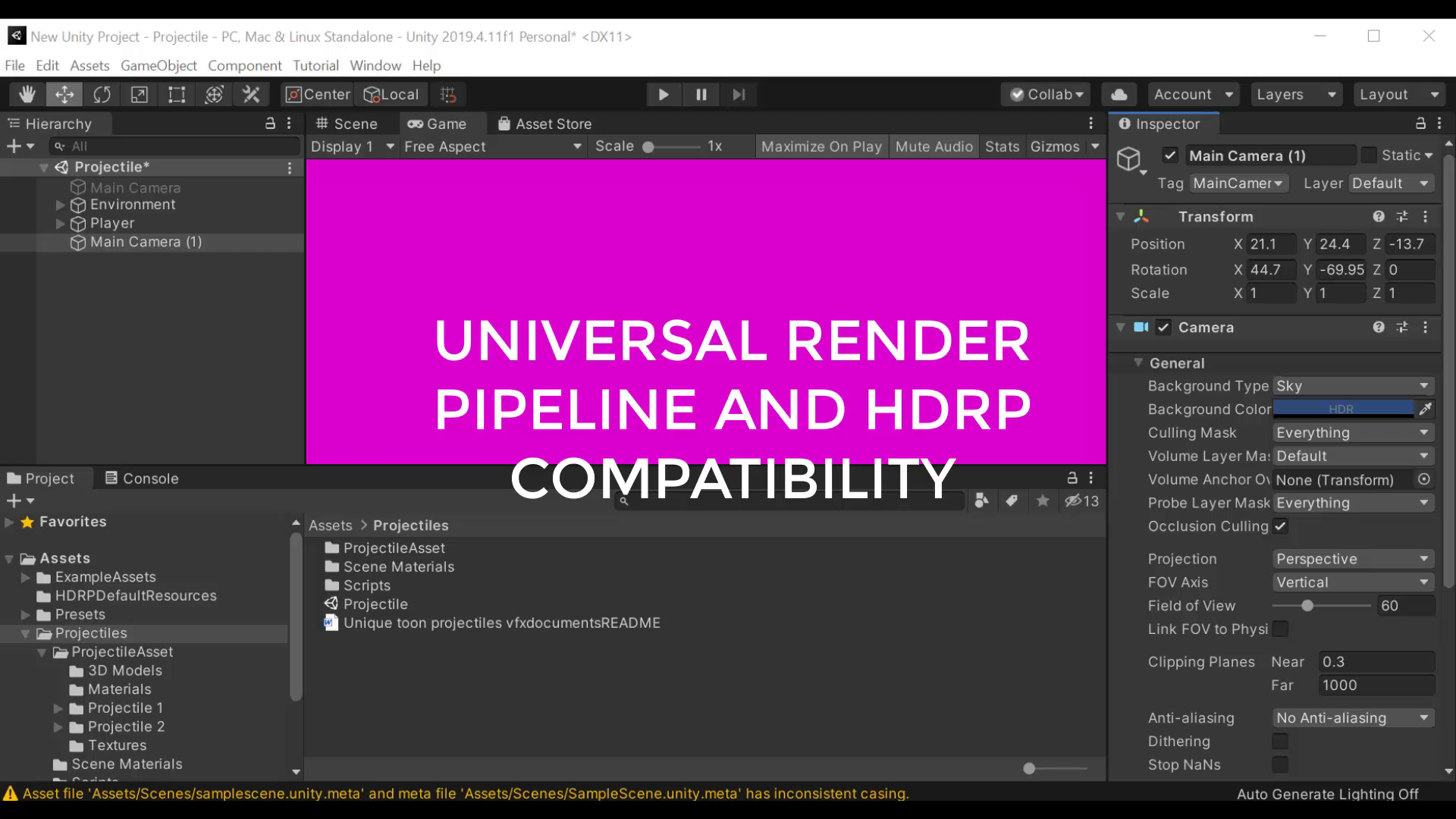Open the Anti-aliasing dropdown

(1353, 717)
